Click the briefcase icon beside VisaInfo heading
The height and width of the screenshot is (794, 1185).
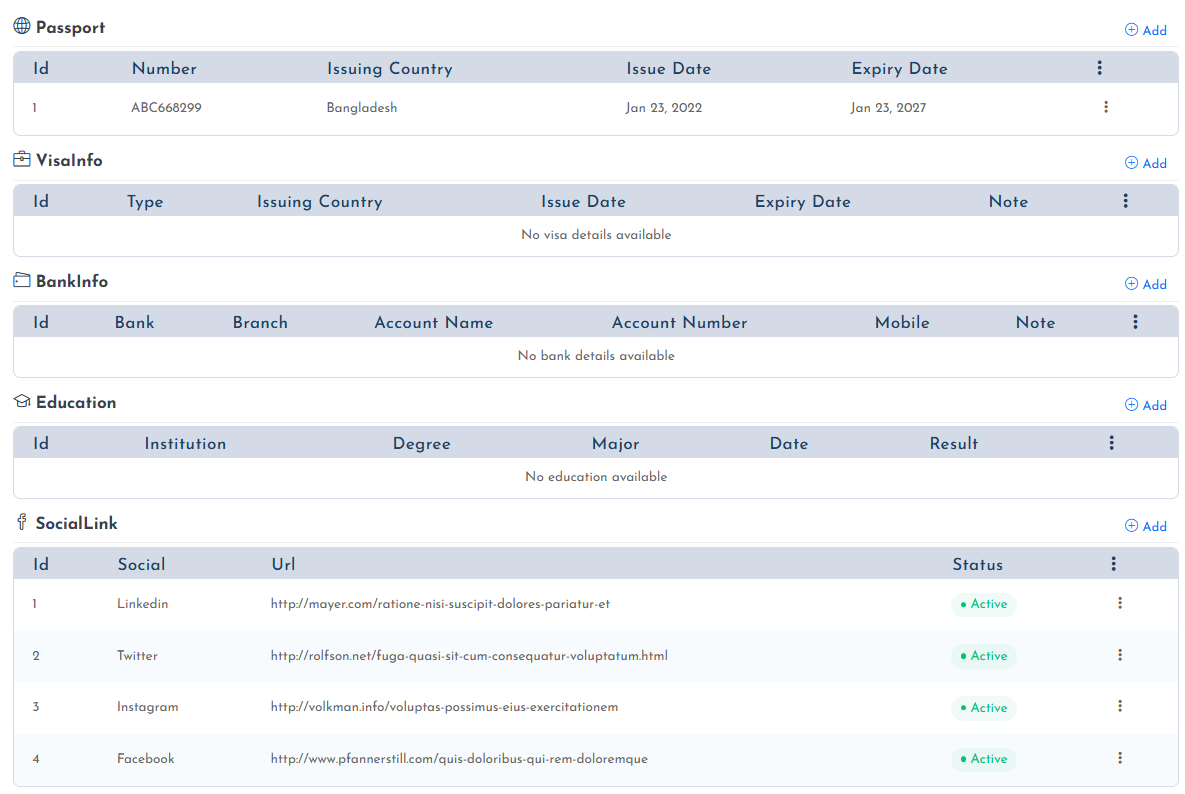19,159
